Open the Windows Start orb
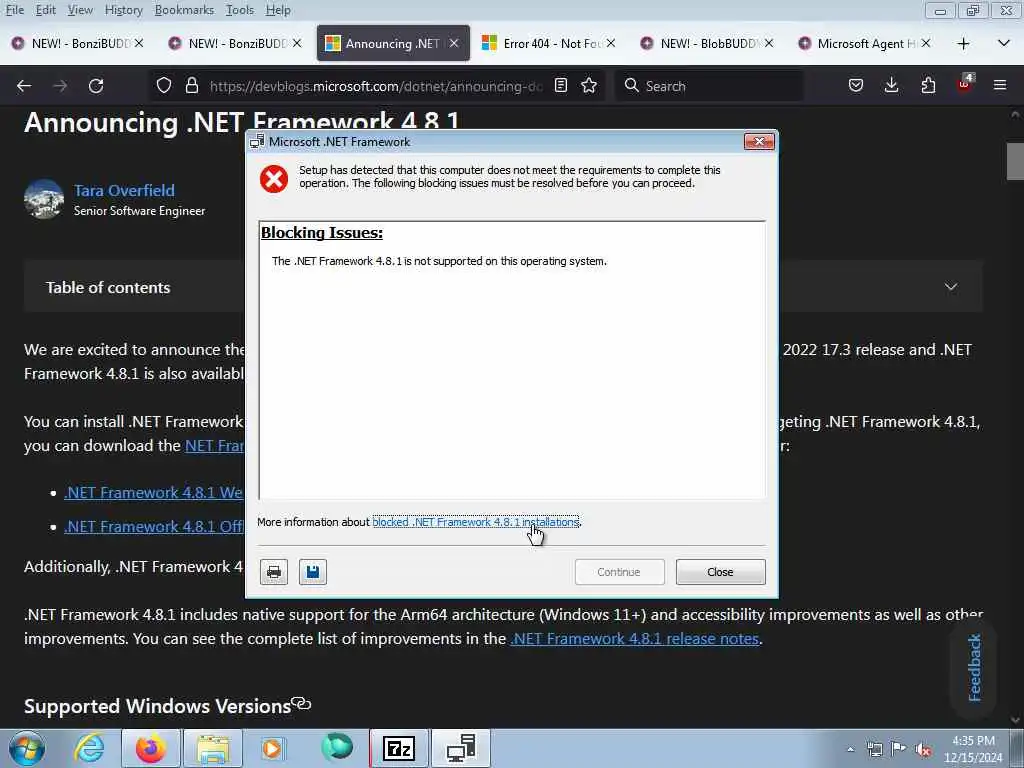Image resolution: width=1024 pixels, height=768 pixels. pos(27,748)
